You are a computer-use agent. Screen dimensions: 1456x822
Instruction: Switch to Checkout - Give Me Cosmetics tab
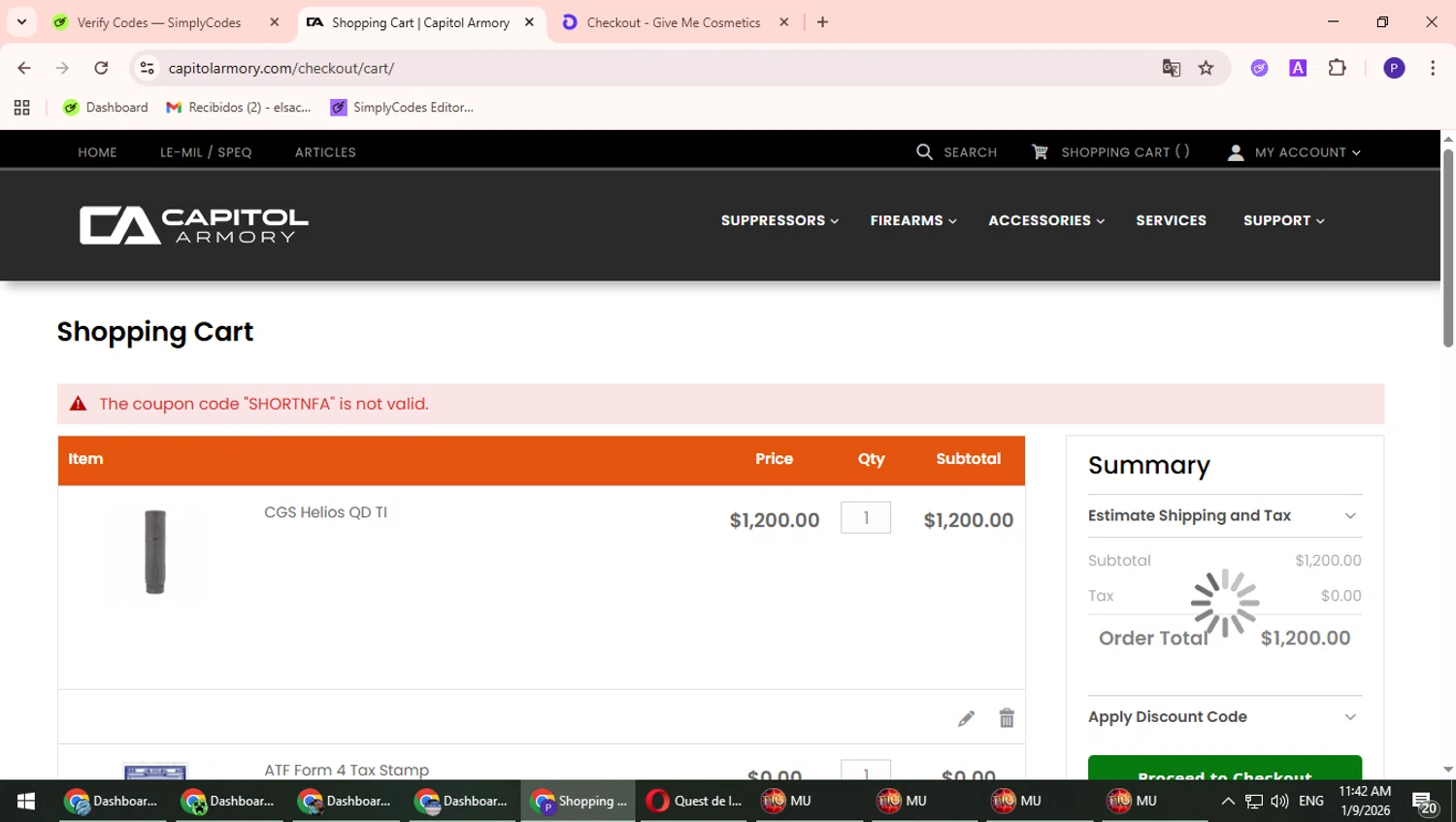[x=673, y=22]
